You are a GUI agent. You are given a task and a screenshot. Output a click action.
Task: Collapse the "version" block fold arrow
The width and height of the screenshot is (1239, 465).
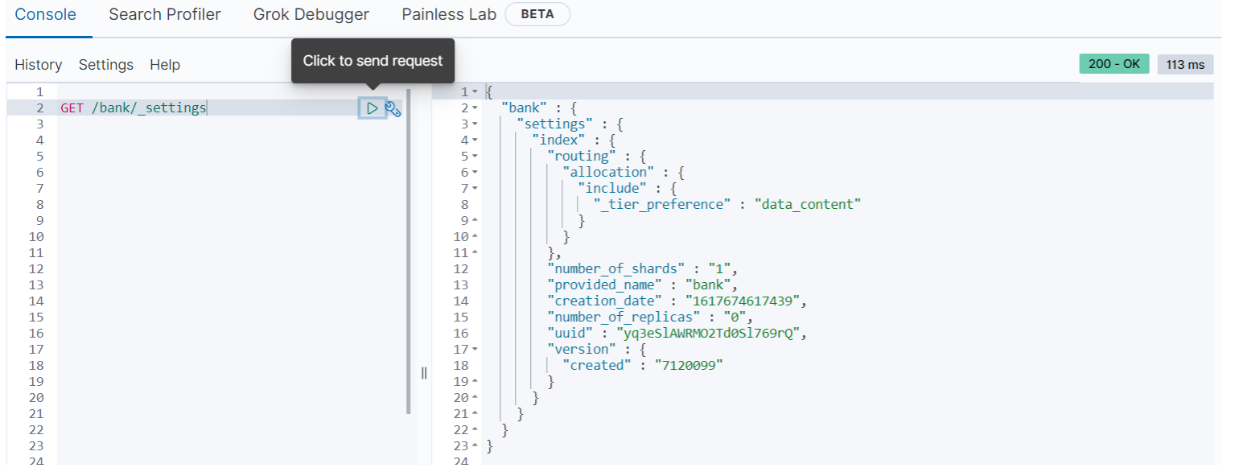pyautogui.click(x=475, y=349)
